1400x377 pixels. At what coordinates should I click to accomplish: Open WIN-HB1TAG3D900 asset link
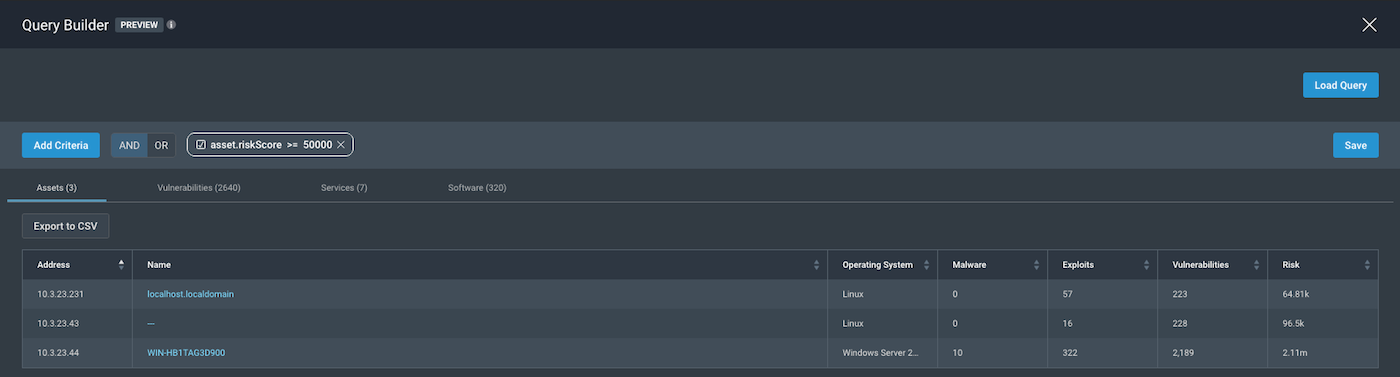[186, 352]
